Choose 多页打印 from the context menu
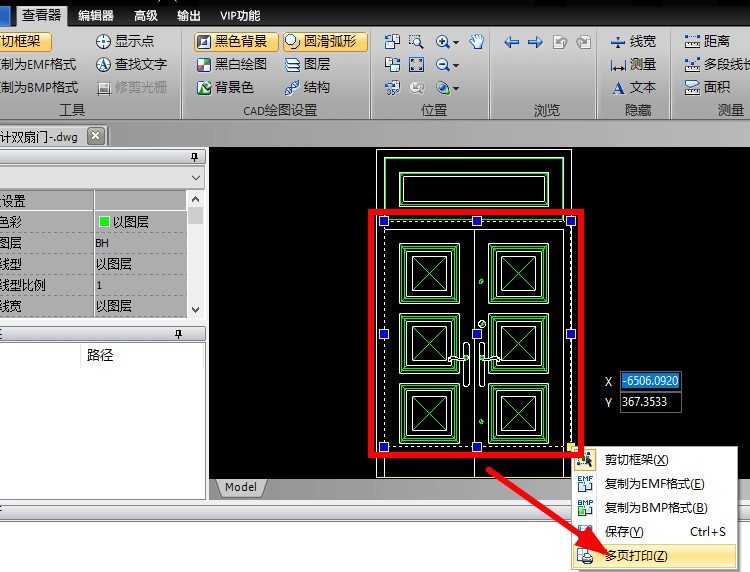Screen dimensions: 750x572 point(636,555)
